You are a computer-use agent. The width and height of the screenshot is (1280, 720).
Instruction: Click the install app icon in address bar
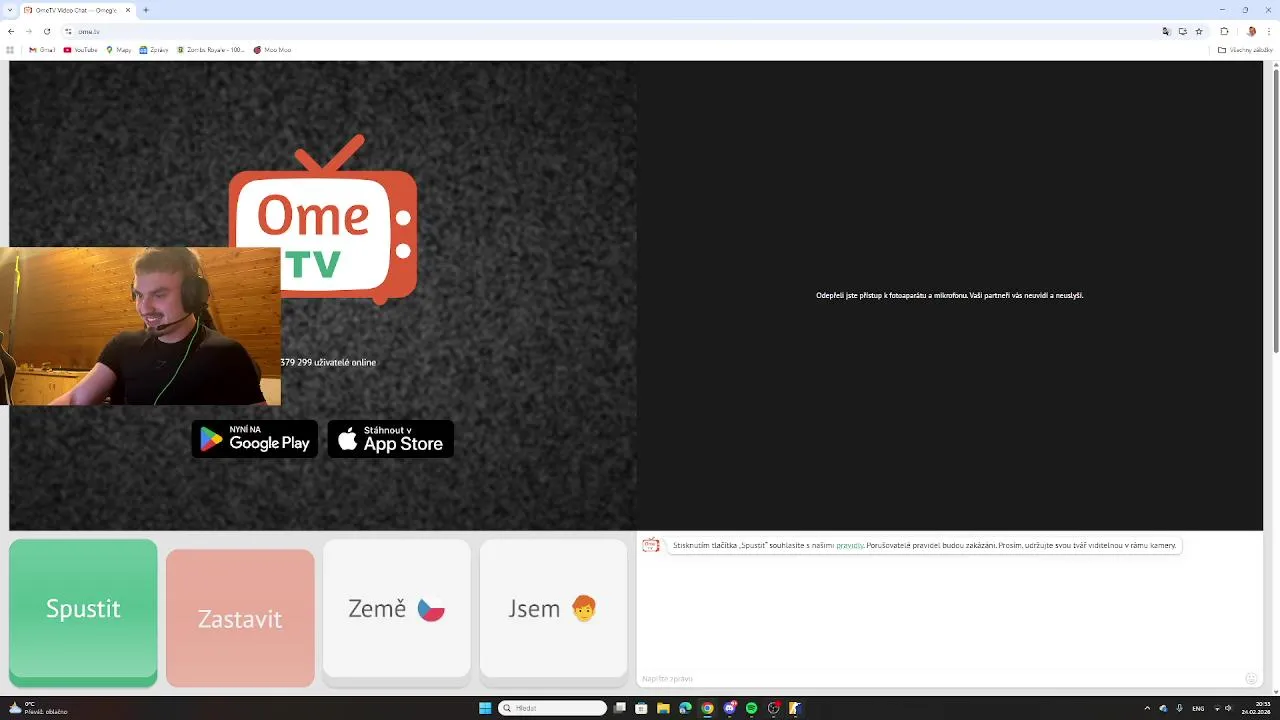pos(1182,31)
